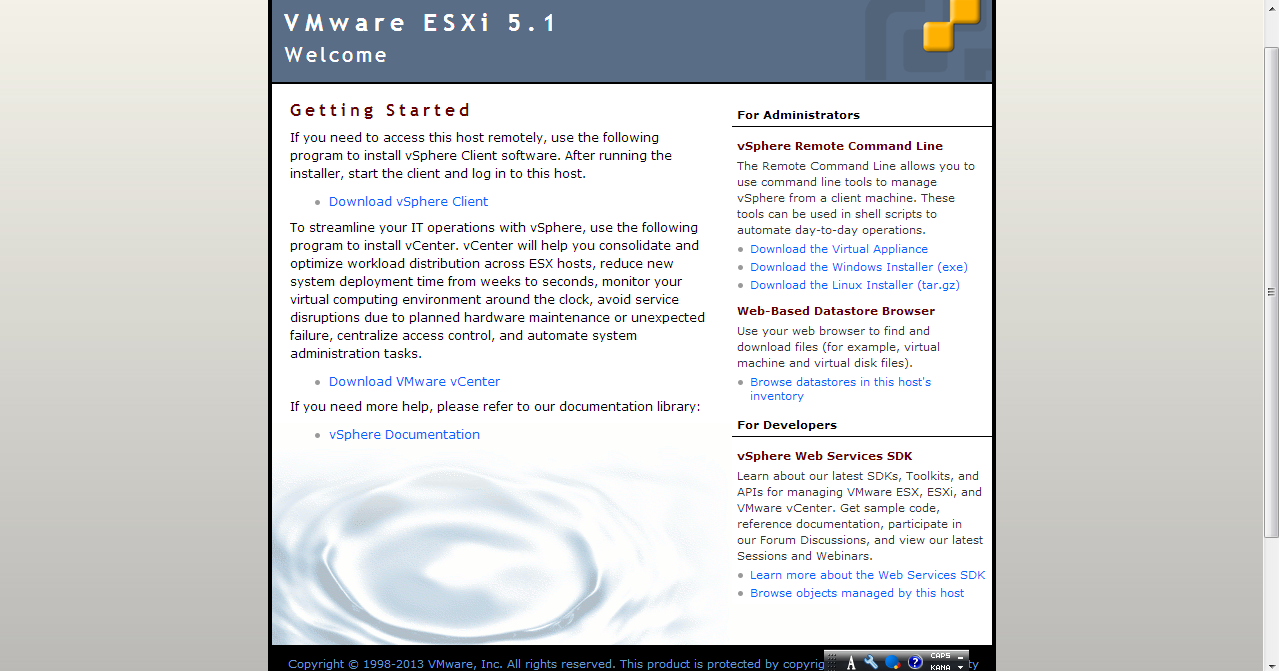The image size is (1279, 671).
Task: Click the copyright notice text
Action: 555,664
